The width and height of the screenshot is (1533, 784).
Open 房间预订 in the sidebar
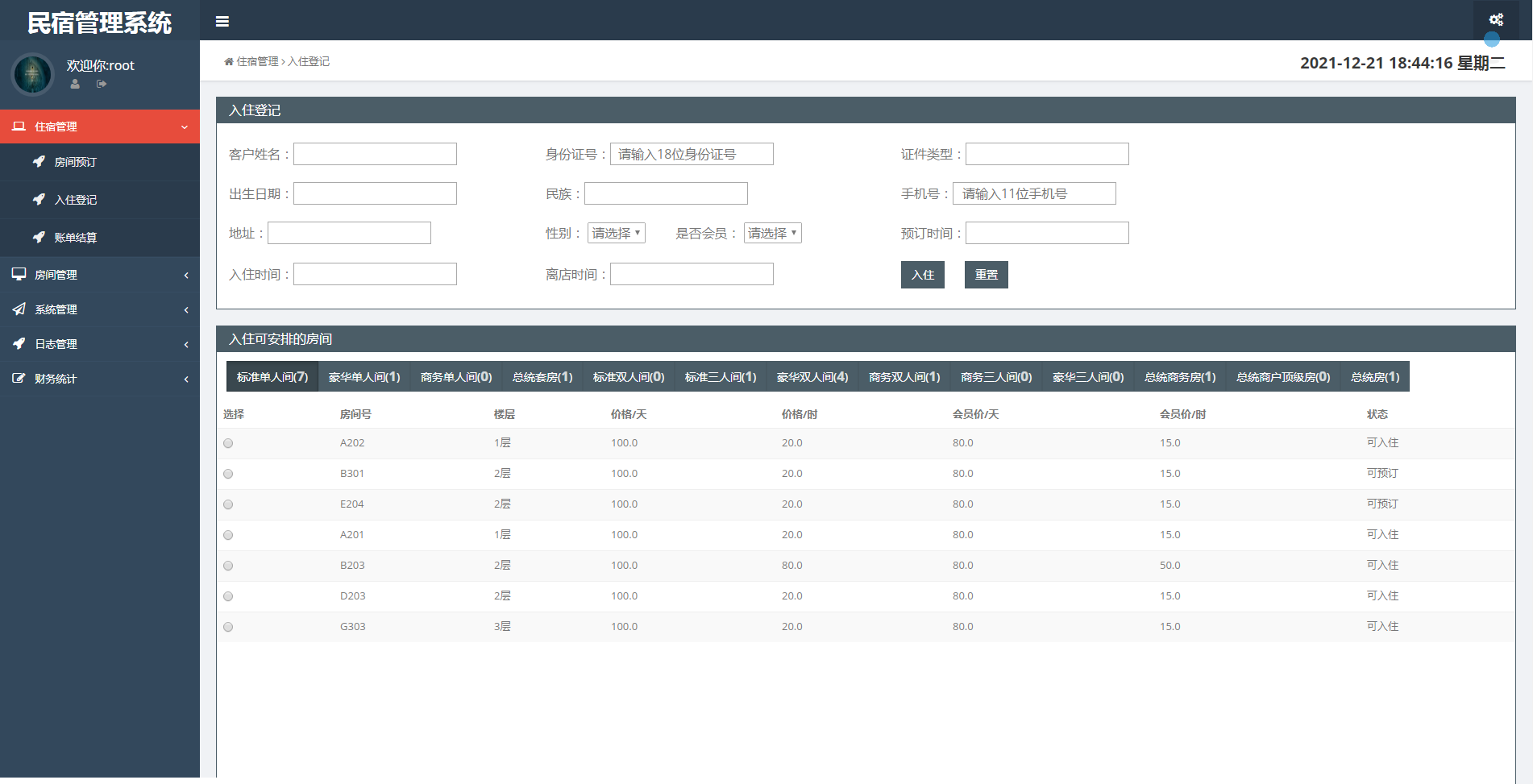point(100,162)
